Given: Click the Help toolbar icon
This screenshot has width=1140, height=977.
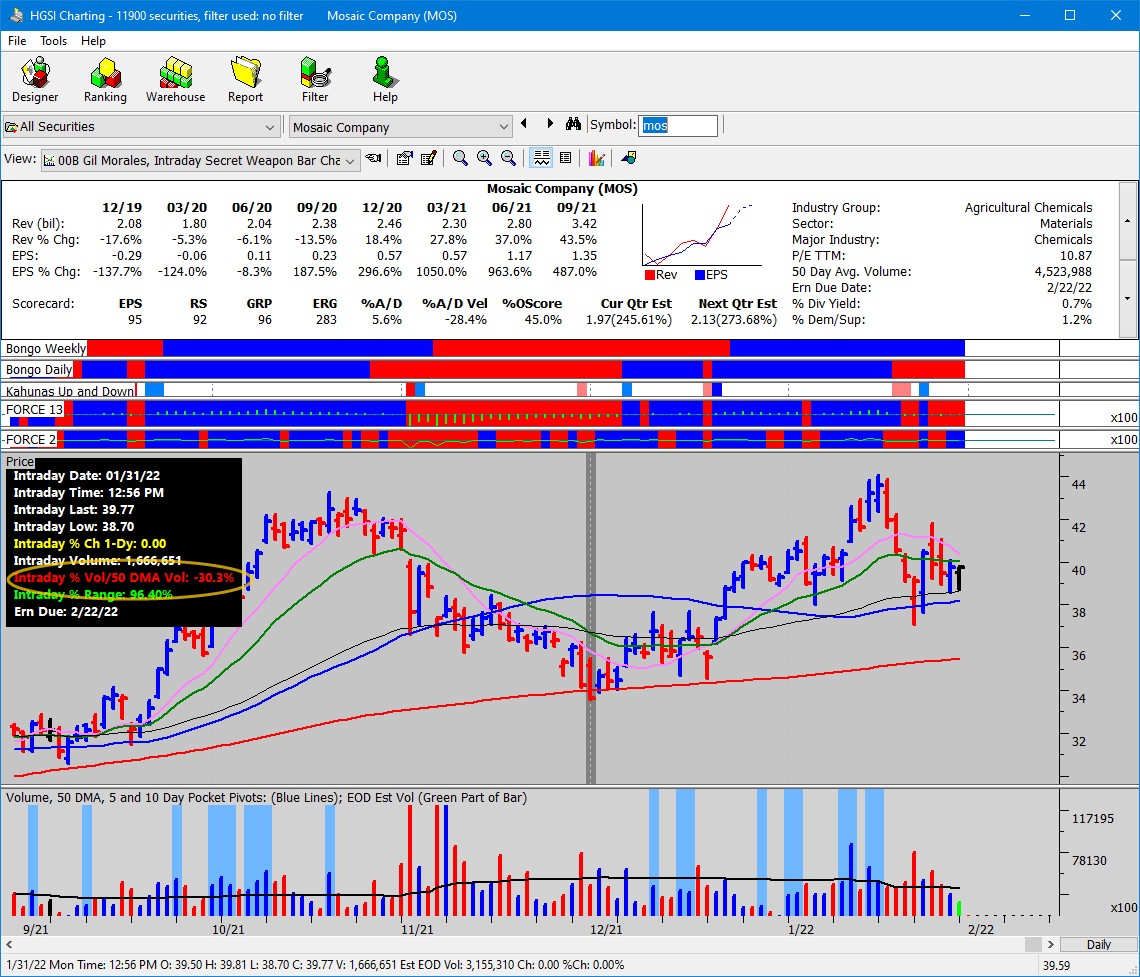Looking at the screenshot, I should 385,80.
